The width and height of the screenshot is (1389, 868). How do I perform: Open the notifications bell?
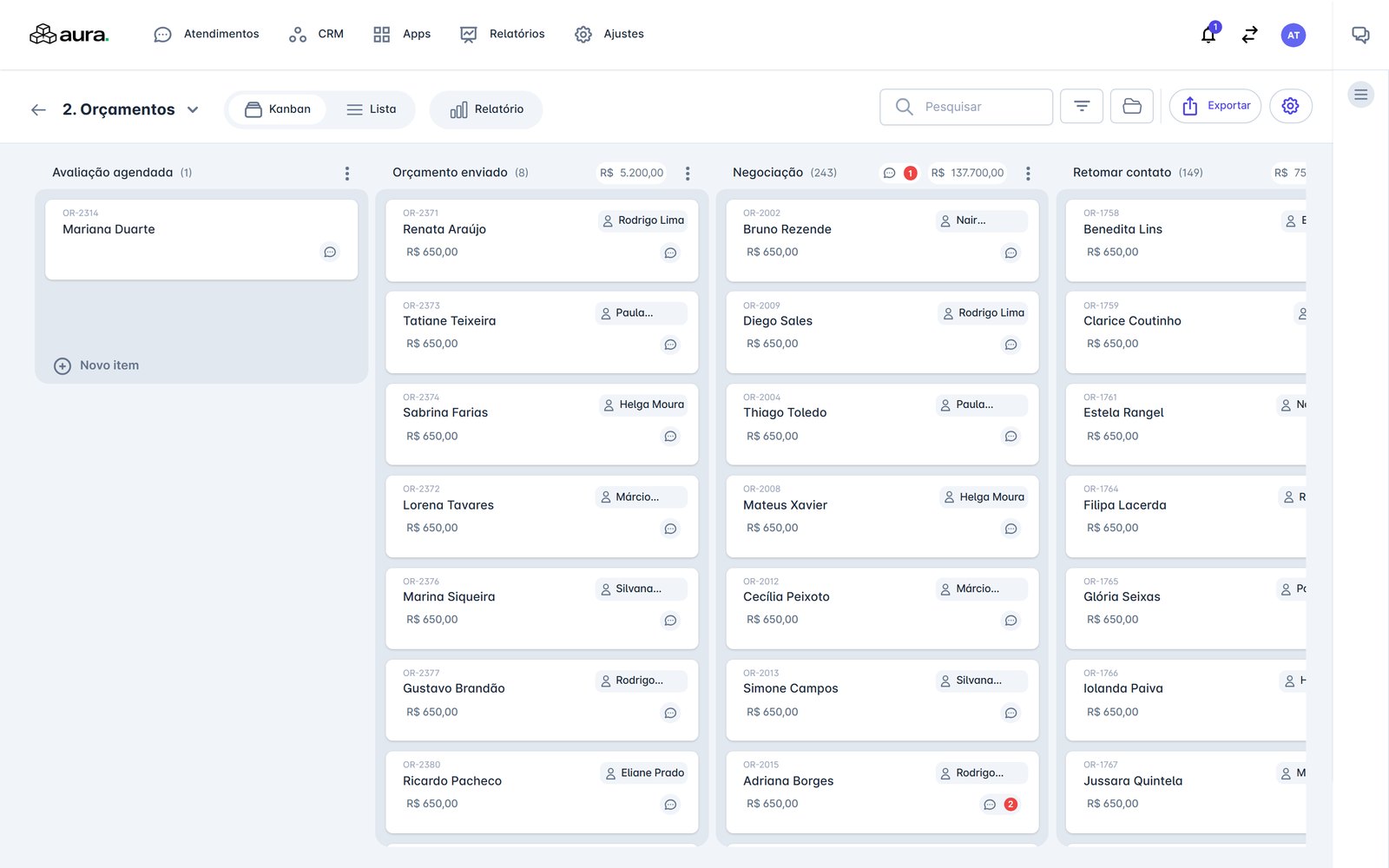(1208, 35)
